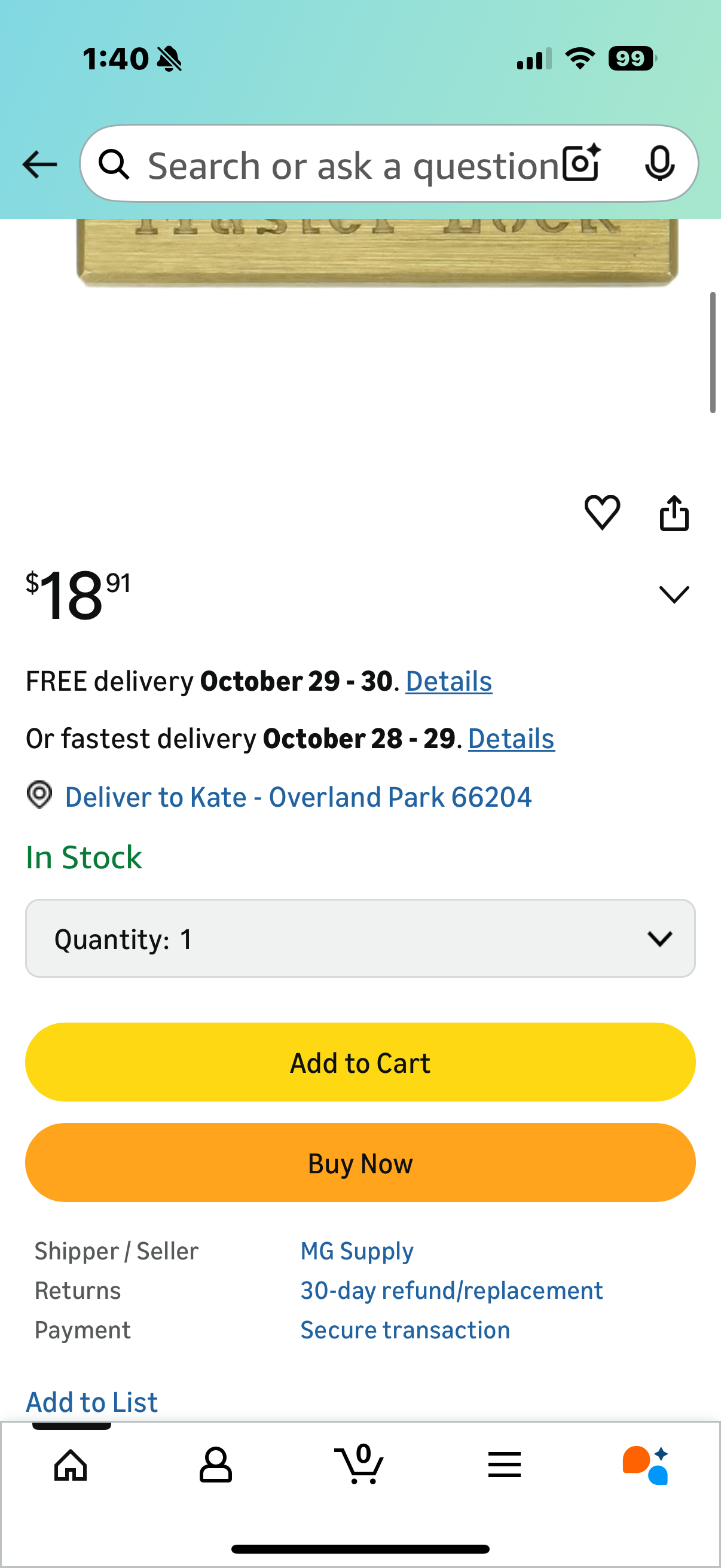Open Rufus AI assistant icon

(x=646, y=1465)
